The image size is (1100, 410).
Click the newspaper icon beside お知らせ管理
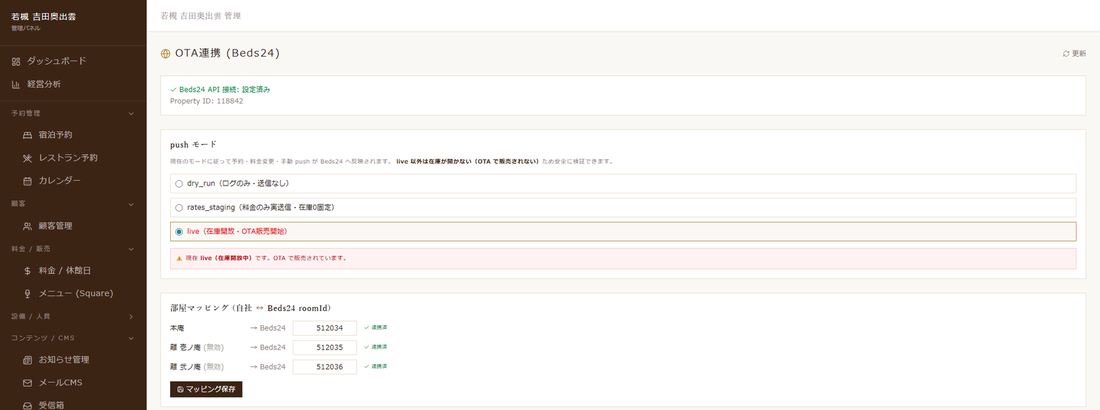[x=27, y=360]
